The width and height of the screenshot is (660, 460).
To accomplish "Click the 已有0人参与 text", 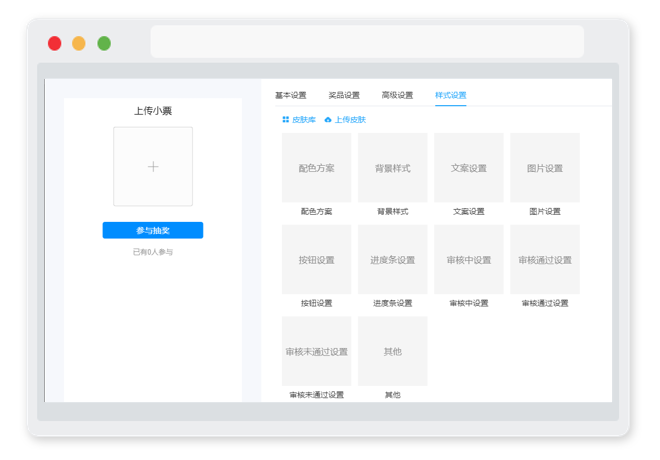I will [153, 252].
